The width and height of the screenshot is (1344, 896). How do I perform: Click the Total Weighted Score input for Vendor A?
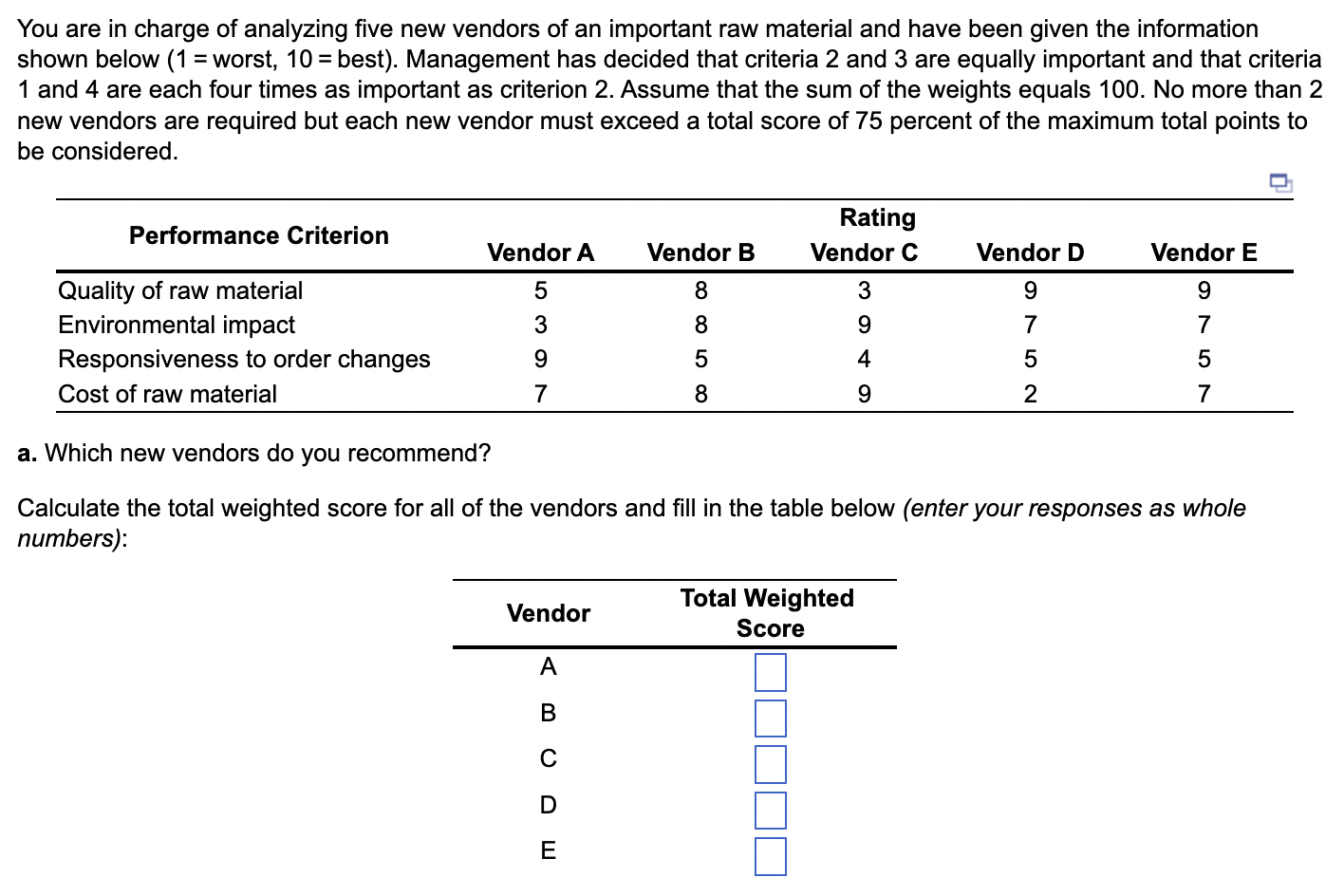click(770, 672)
